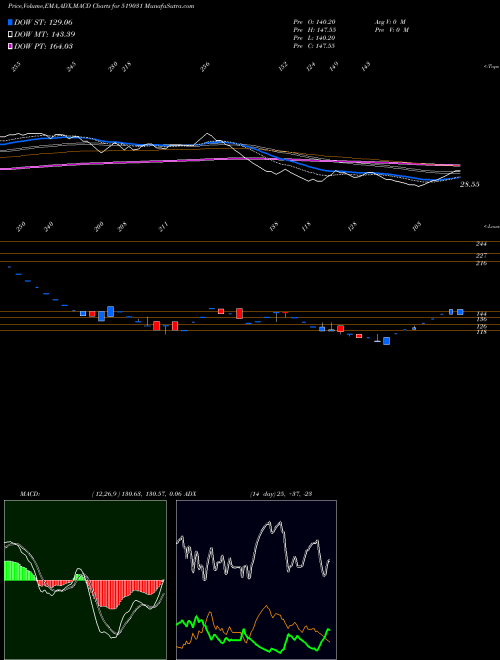Select the chart title mentioning MunafaSutra.com
The height and width of the screenshot is (660, 500).
click(101, 7)
